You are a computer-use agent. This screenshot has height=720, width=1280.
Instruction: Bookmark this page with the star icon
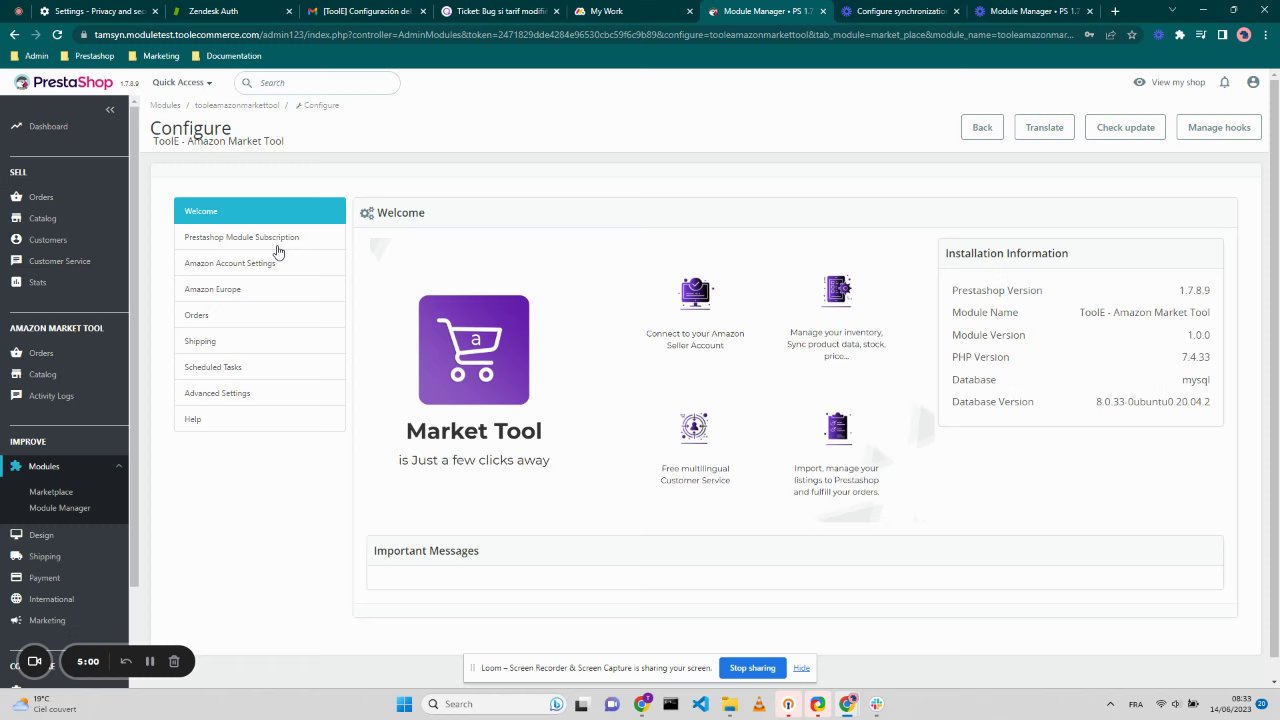click(1132, 34)
